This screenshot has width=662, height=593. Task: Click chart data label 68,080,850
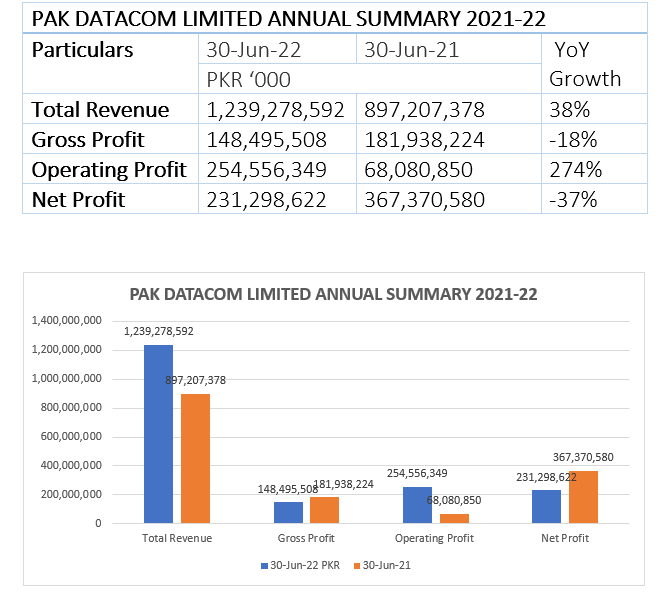454,500
